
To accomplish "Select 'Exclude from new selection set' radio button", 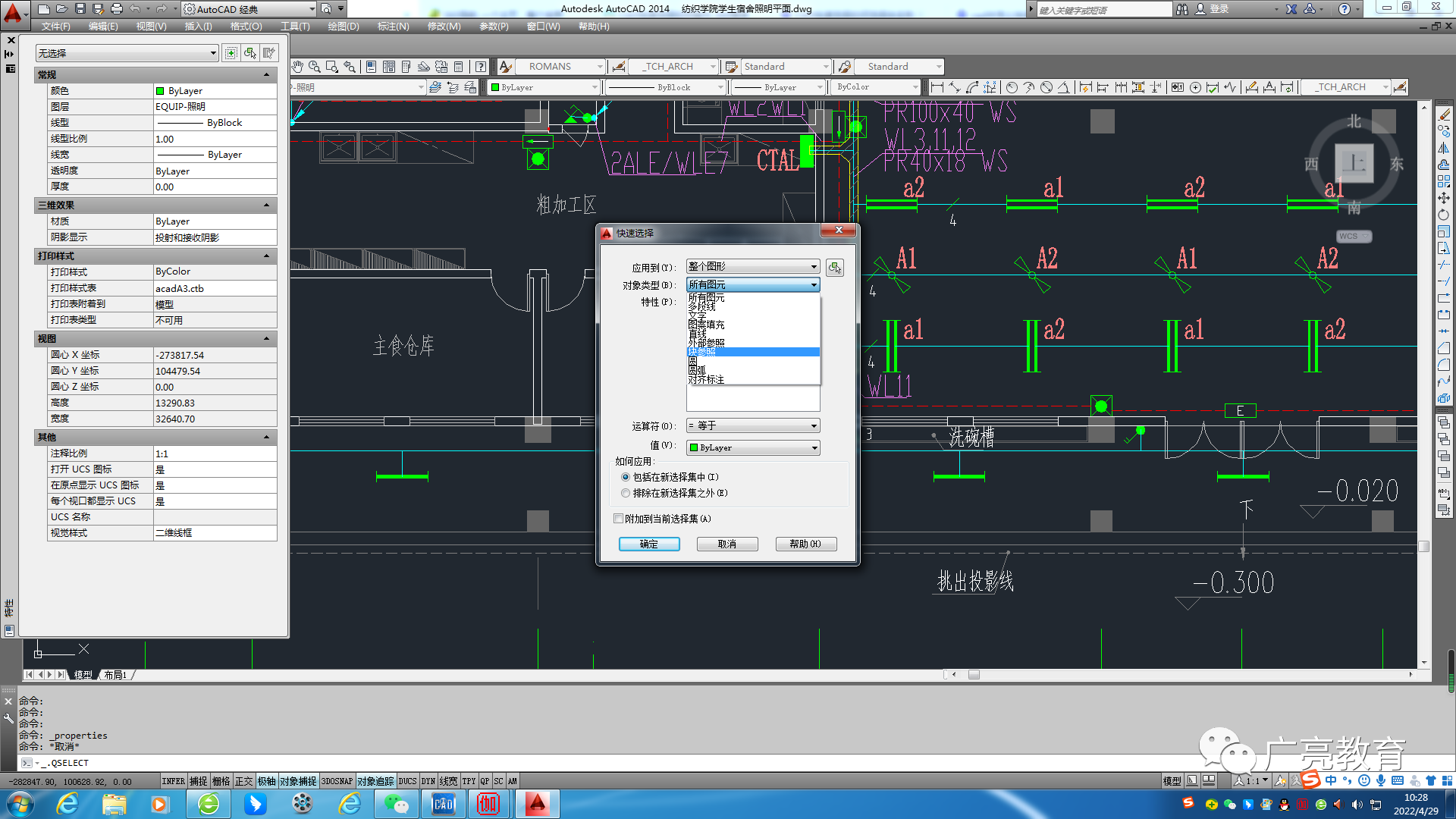I will coord(626,493).
